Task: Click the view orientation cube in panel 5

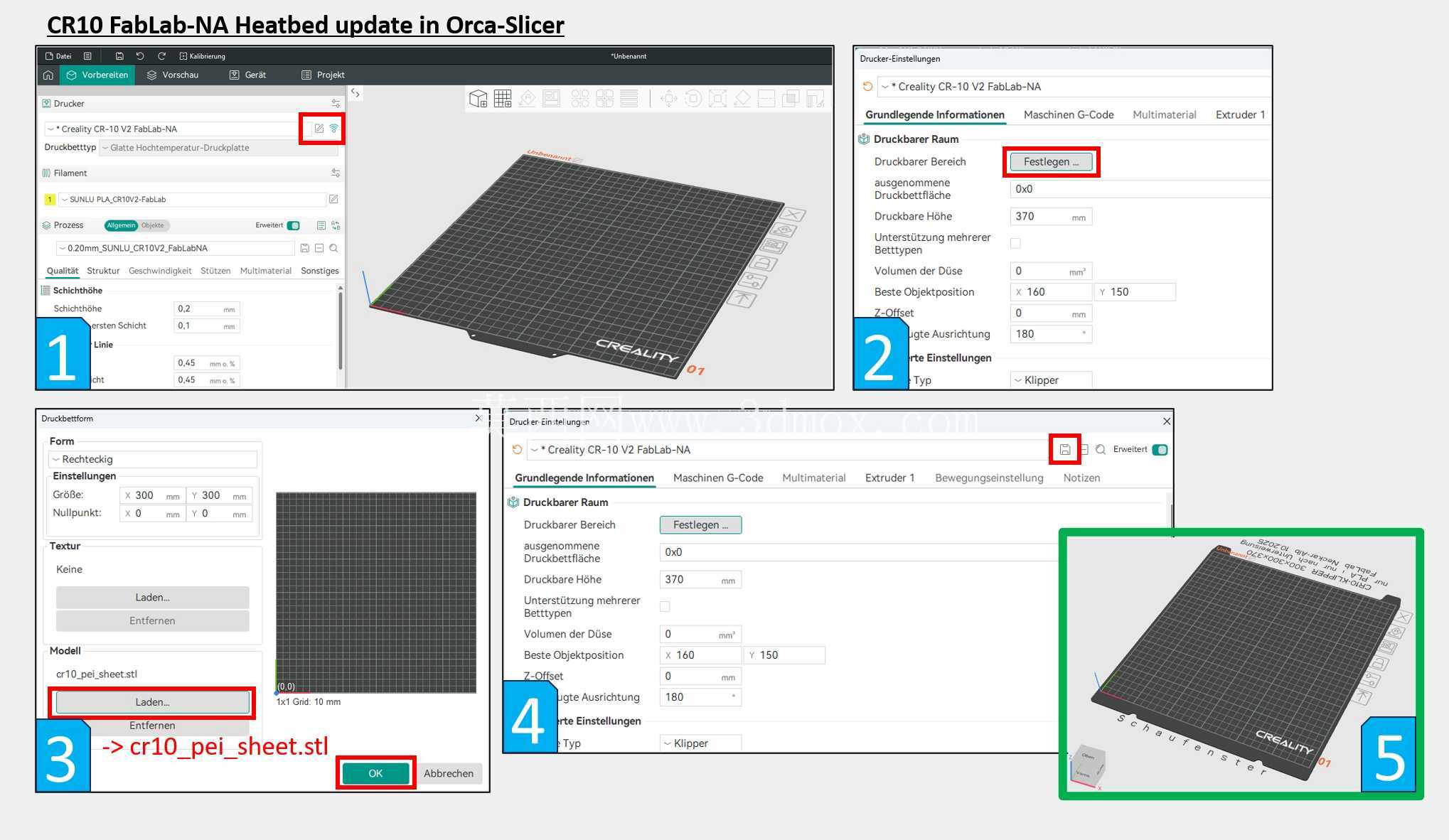Action: [x=1087, y=764]
